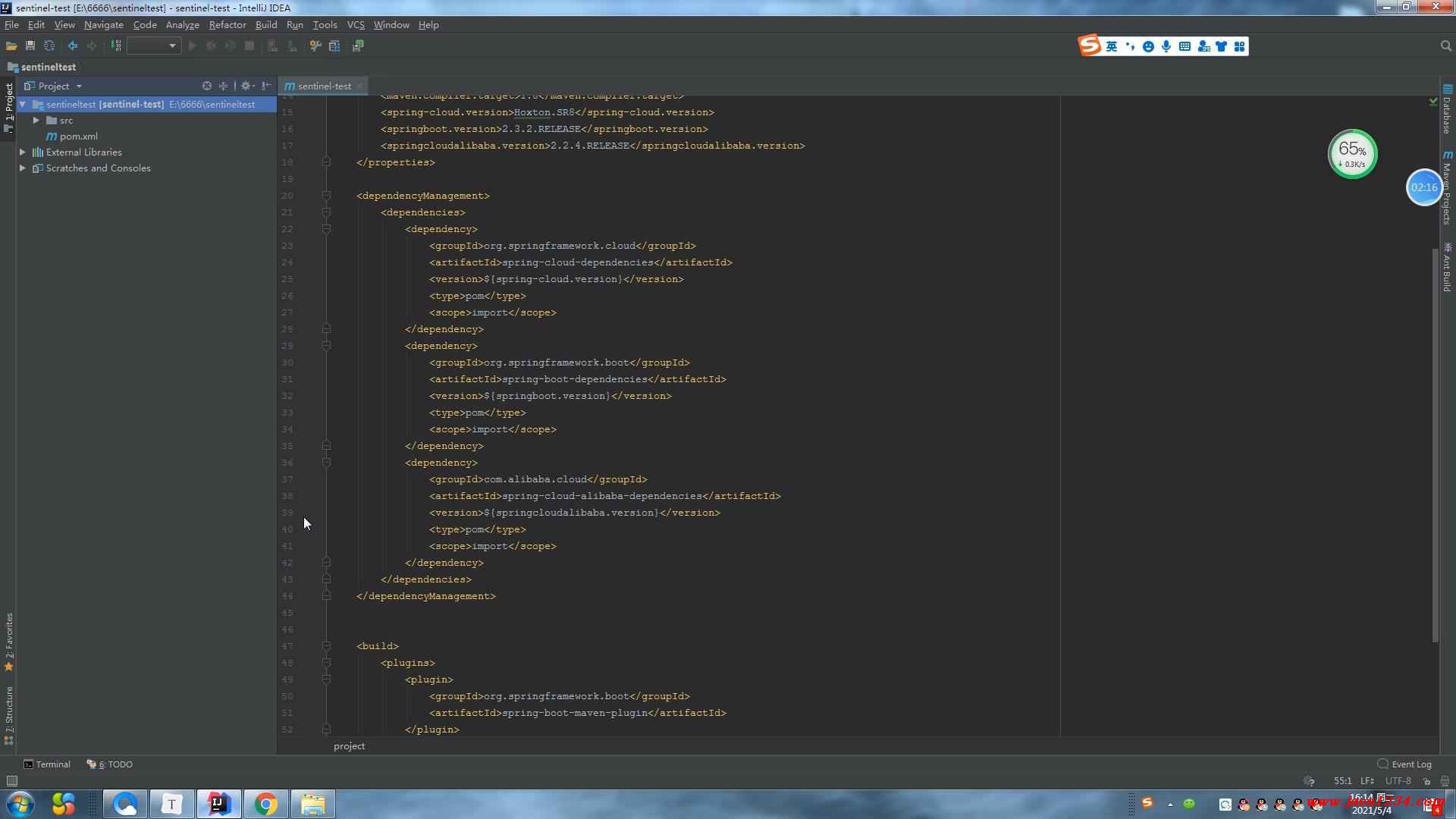Open the Refactor menu

[227, 25]
